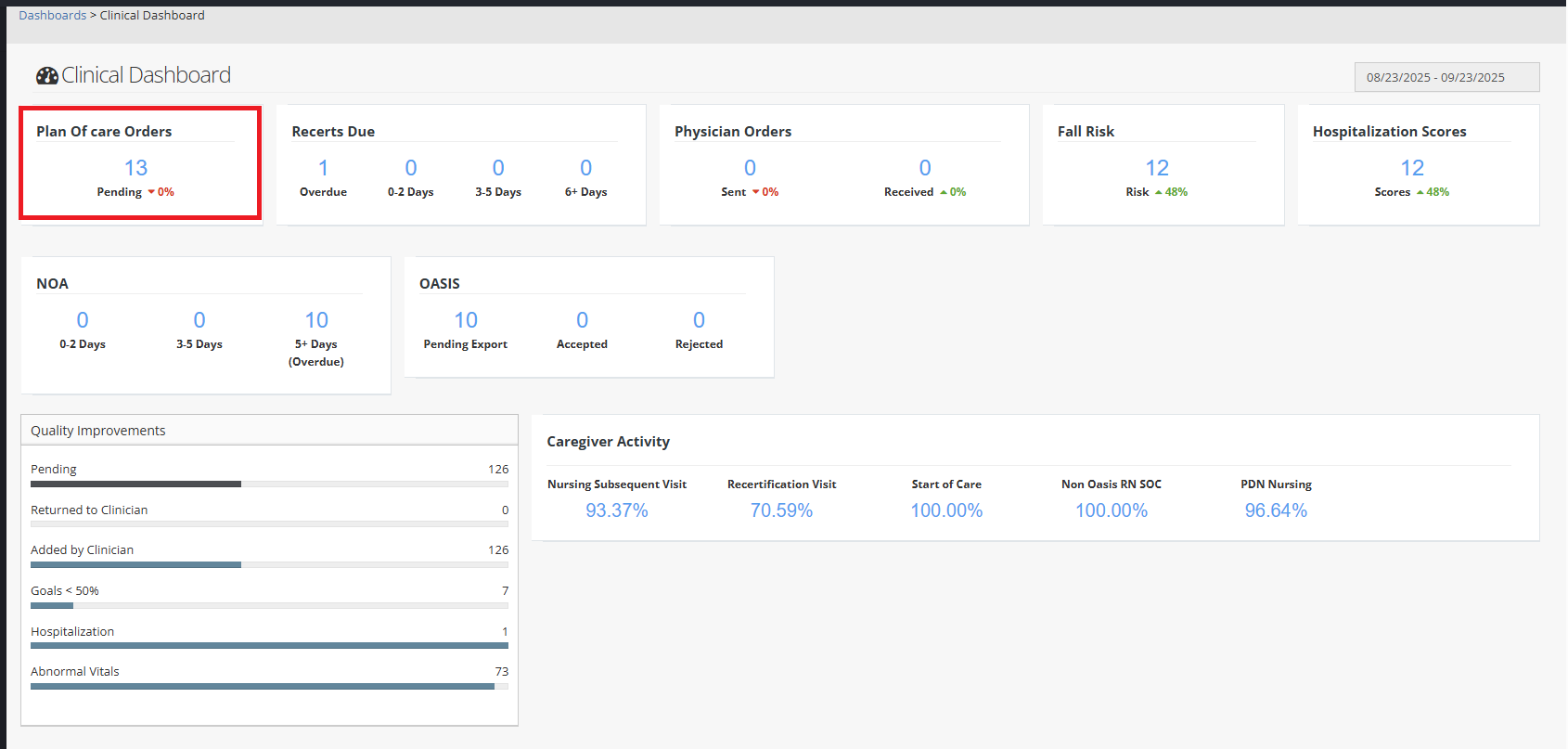Open the 13 pending Plan of Care orders
This screenshot has width=1568, height=749.
tap(135, 168)
